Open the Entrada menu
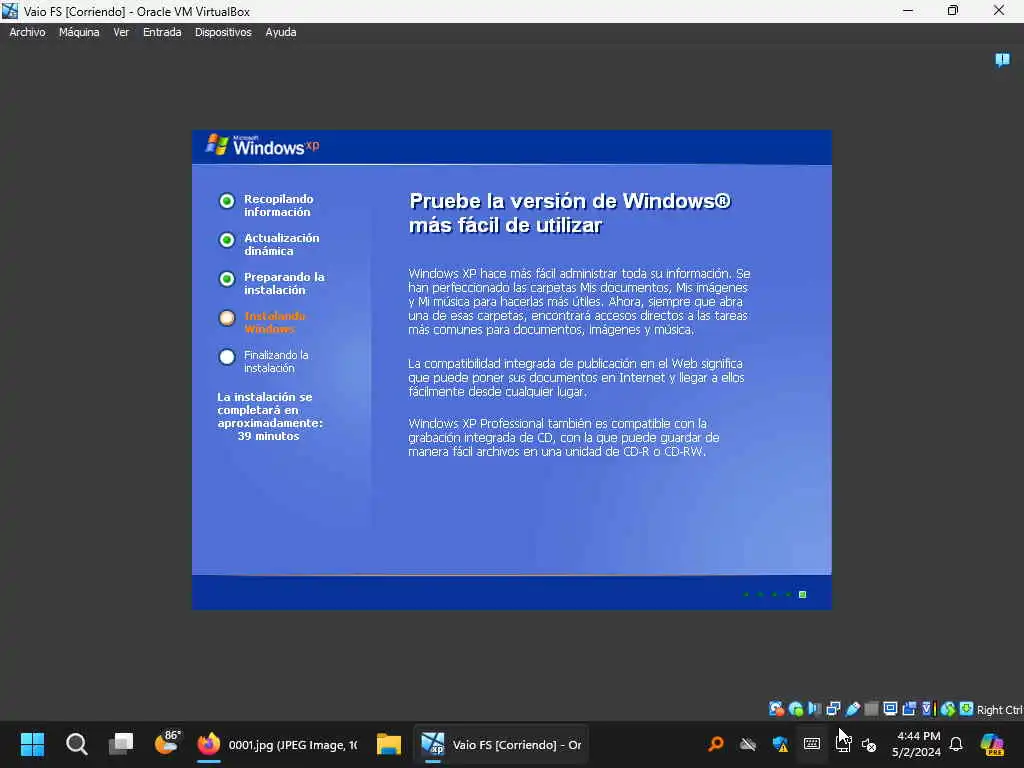1024x768 pixels. pos(162,32)
